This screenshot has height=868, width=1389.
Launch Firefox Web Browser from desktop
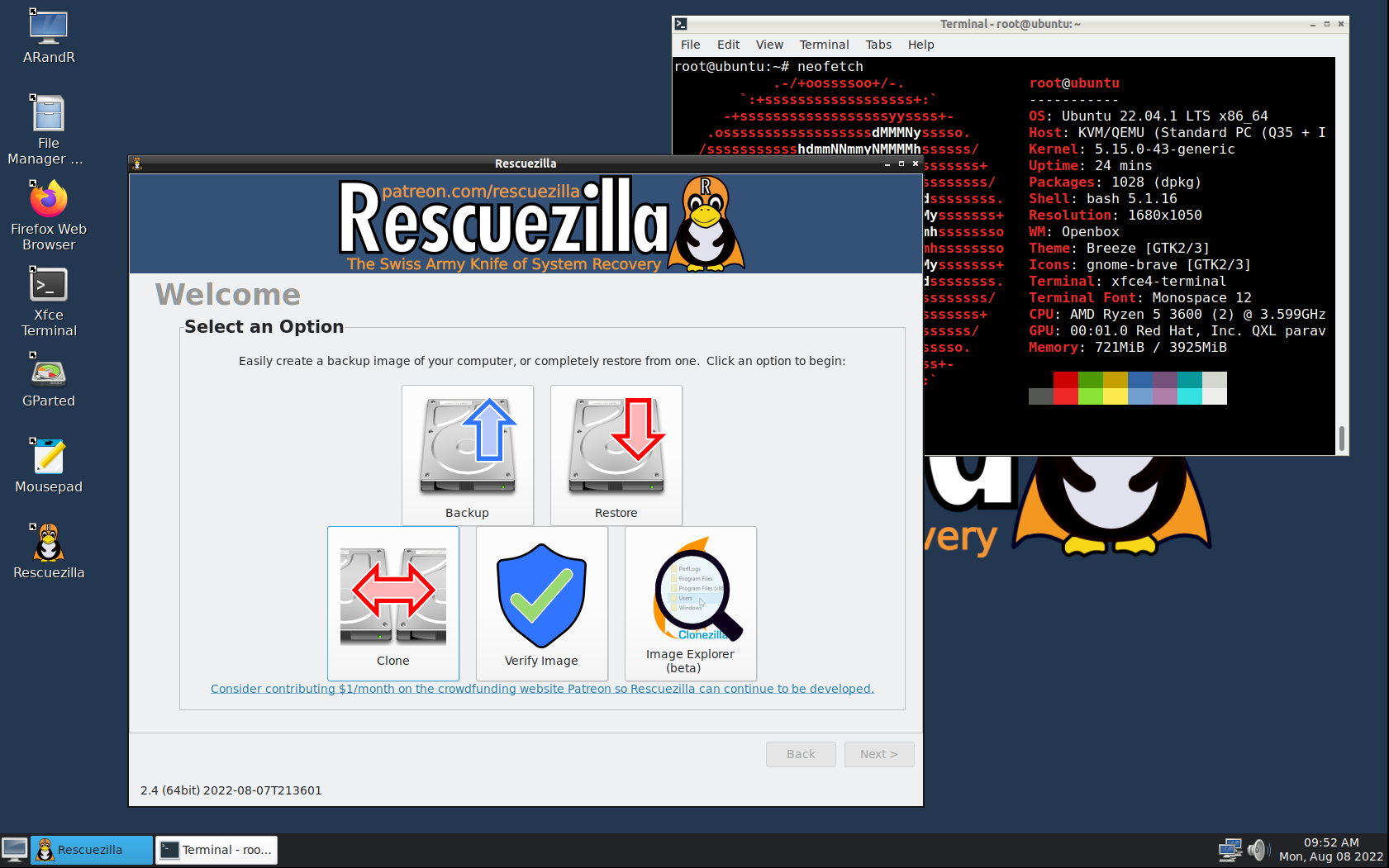click(49, 215)
